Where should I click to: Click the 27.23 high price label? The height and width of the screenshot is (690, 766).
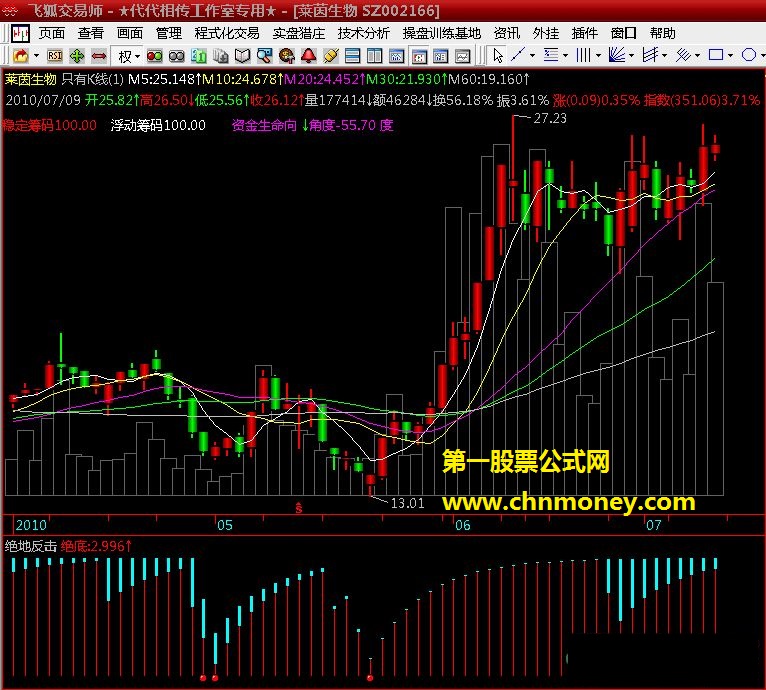pyautogui.click(x=550, y=118)
